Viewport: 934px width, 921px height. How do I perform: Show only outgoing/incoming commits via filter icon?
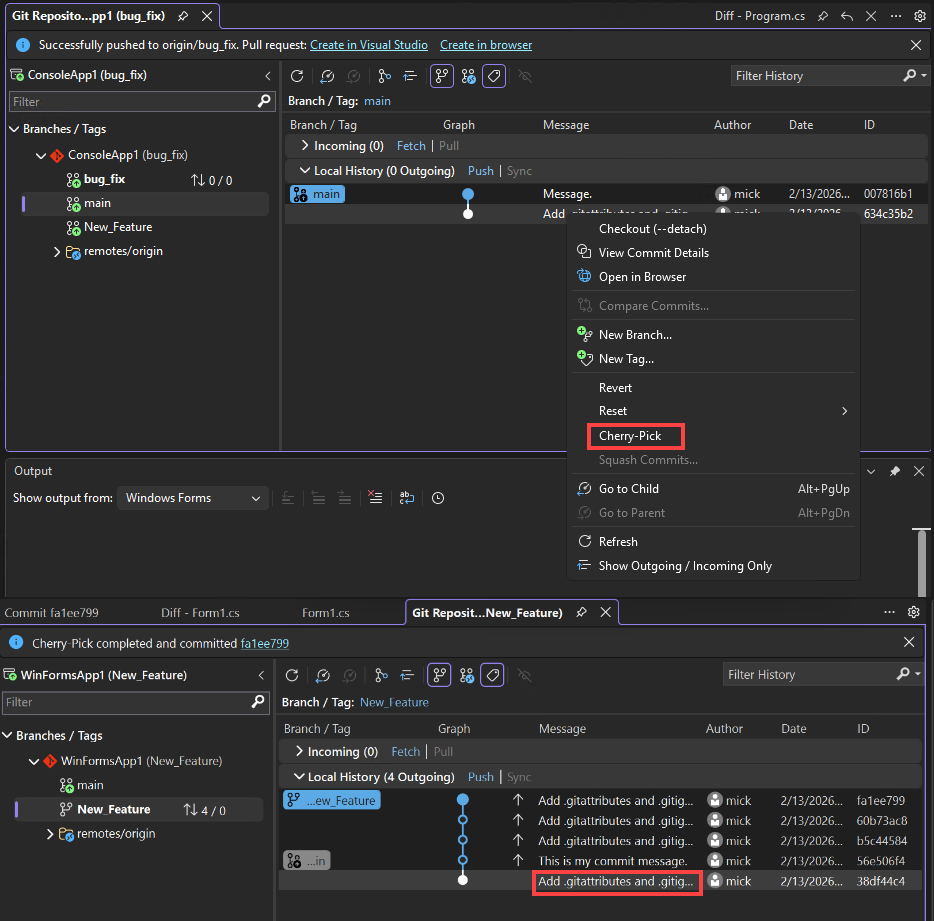click(410, 75)
